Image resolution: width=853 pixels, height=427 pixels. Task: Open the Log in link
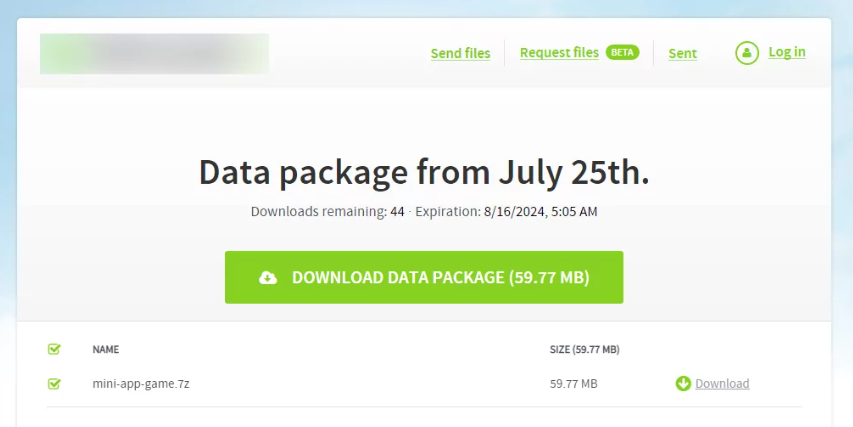tap(787, 52)
